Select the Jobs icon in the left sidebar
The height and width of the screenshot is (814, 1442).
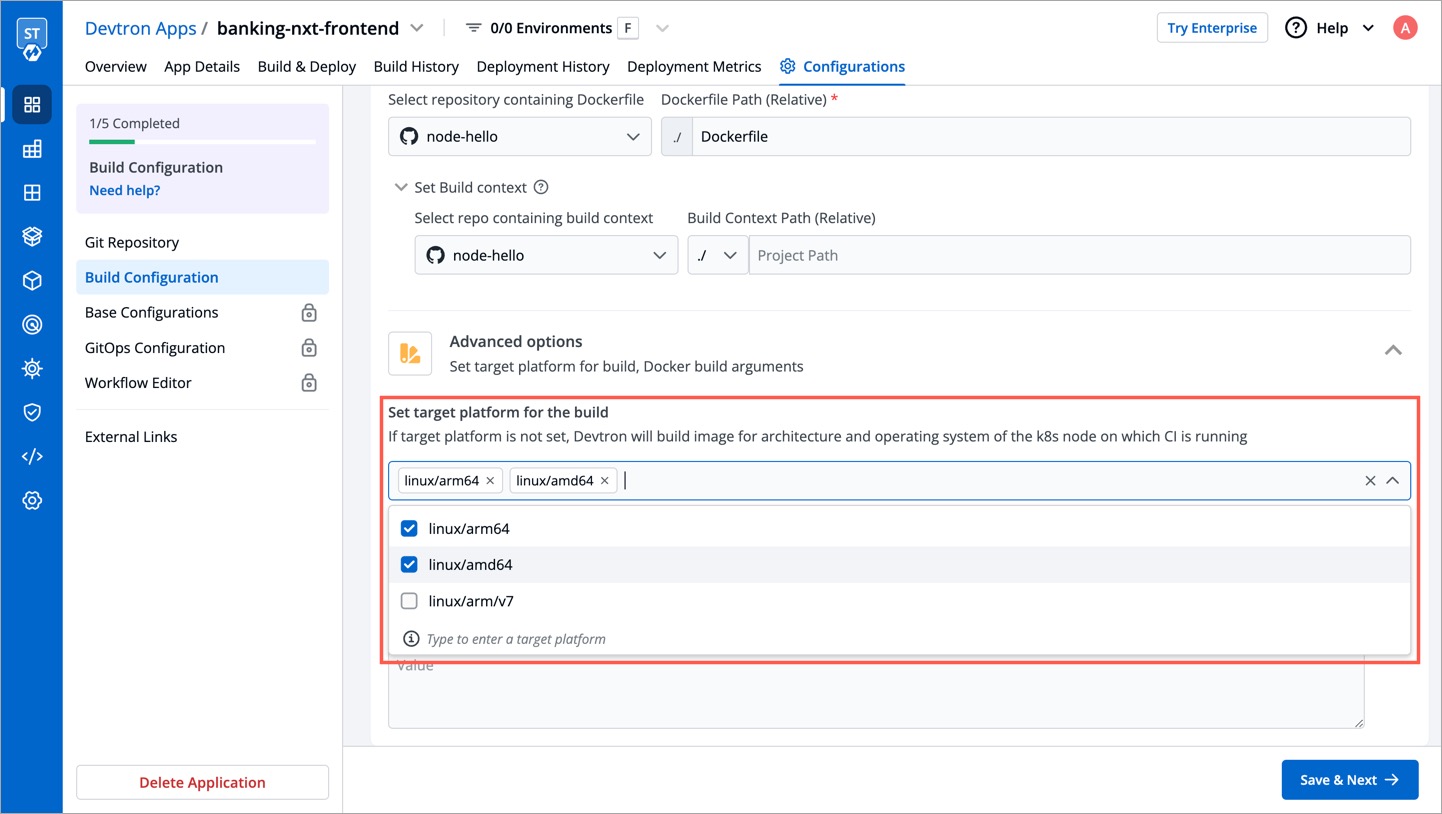(32, 193)
